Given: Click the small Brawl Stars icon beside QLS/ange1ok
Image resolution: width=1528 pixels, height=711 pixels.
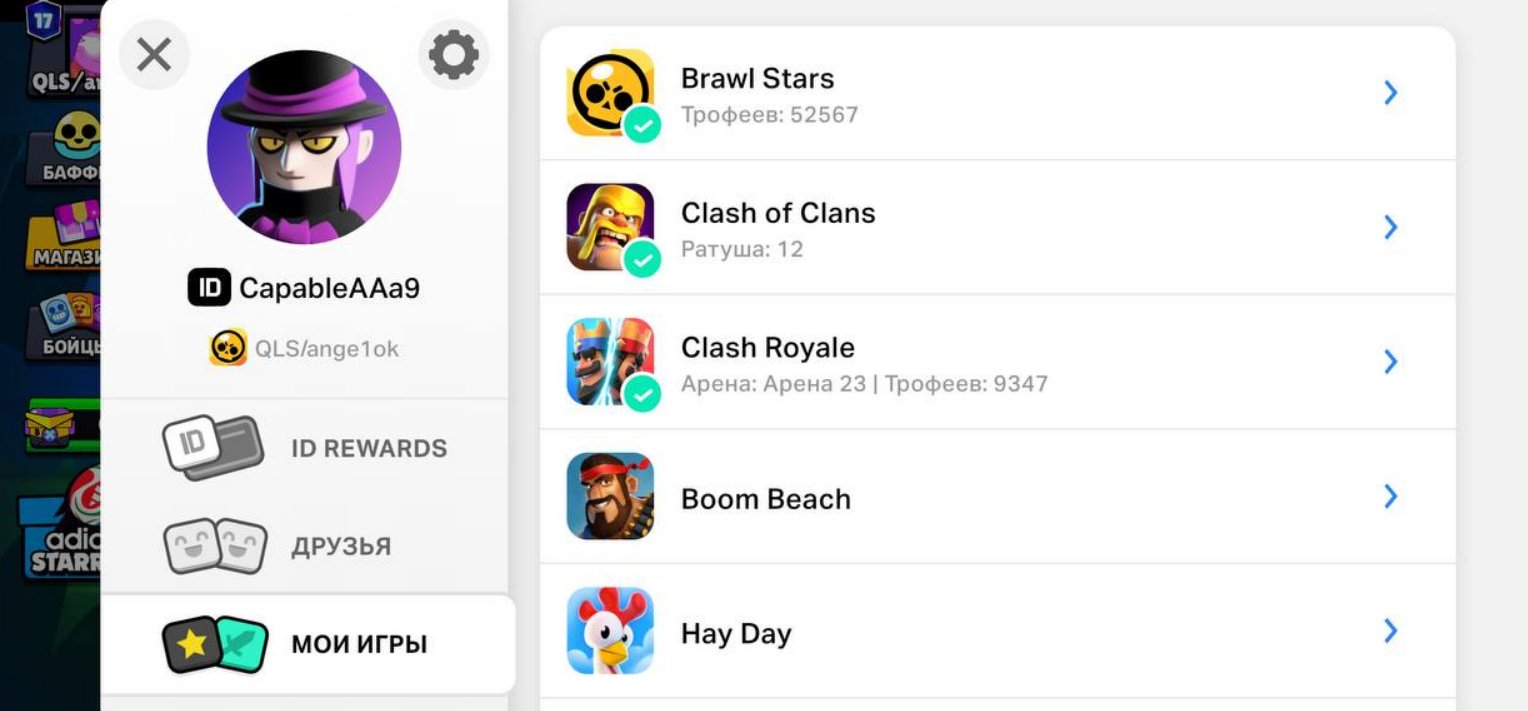Looking at the screenshot, I should tap(228, 348).
